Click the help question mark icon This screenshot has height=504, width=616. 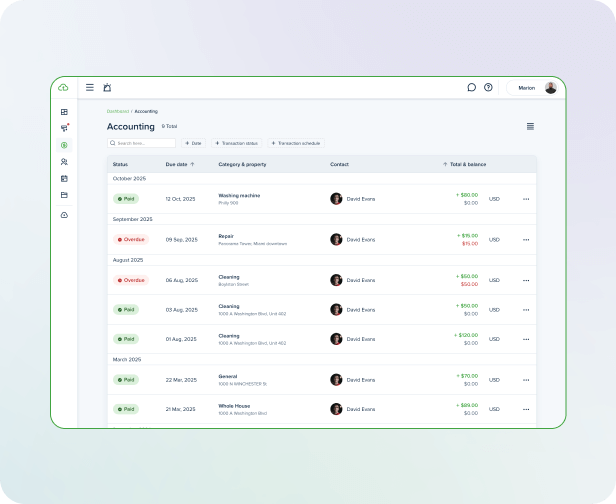[488, 87]
